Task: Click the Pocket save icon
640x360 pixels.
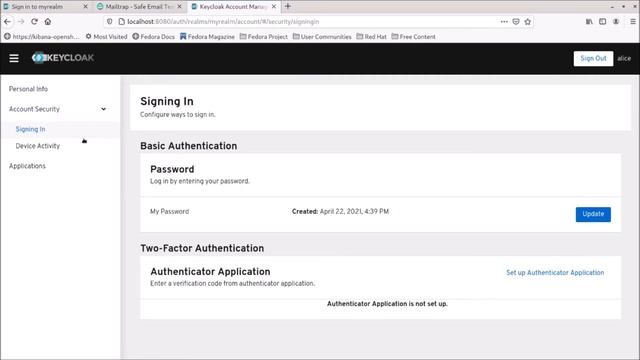Action: point(516,22)
